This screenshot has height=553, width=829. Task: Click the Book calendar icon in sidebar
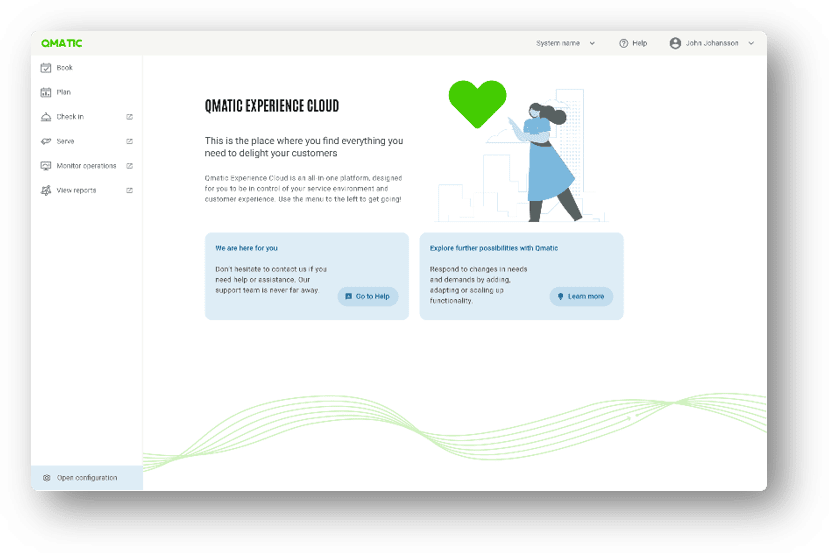pos(46,68)
